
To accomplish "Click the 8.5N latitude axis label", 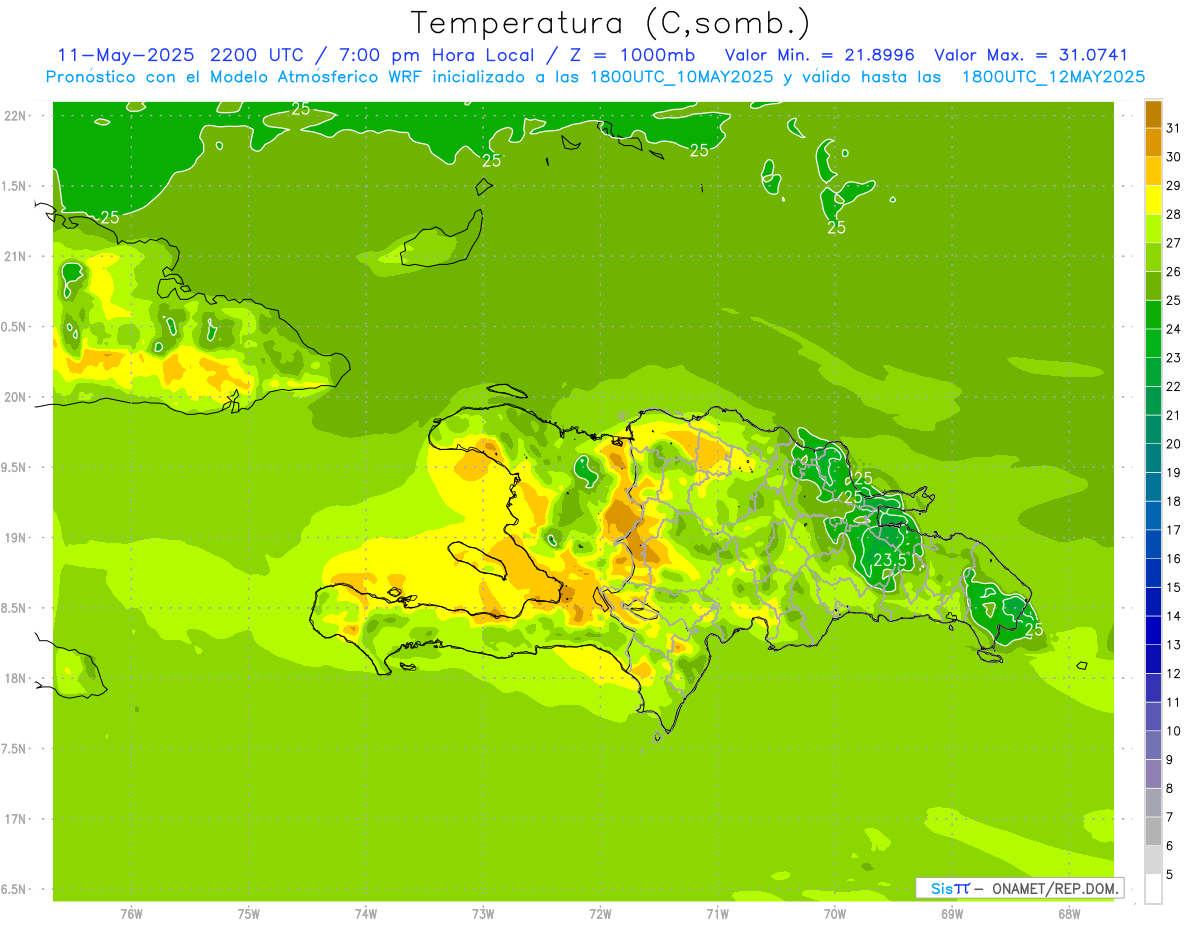I will (x=15, y=608).
